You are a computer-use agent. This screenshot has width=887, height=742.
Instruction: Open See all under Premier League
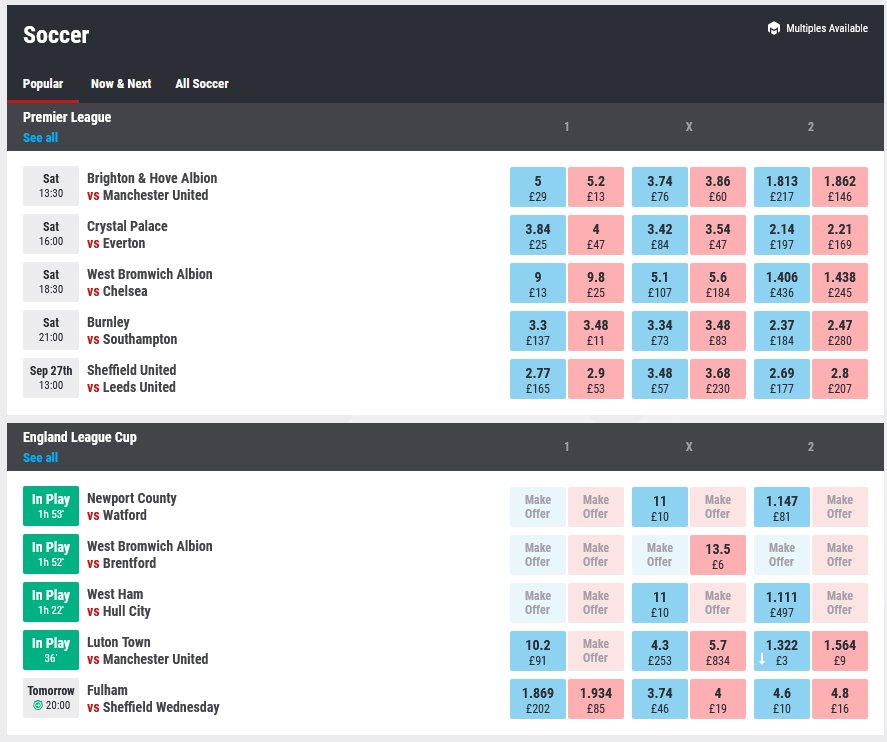click(x=40, y=138)
